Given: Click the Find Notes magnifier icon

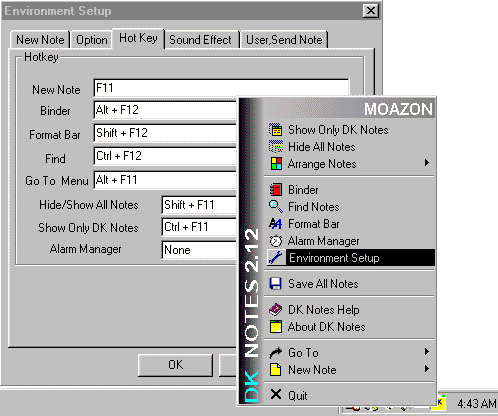Looking at the screenshot, I should pyautogui.click(x=276, y=207).
